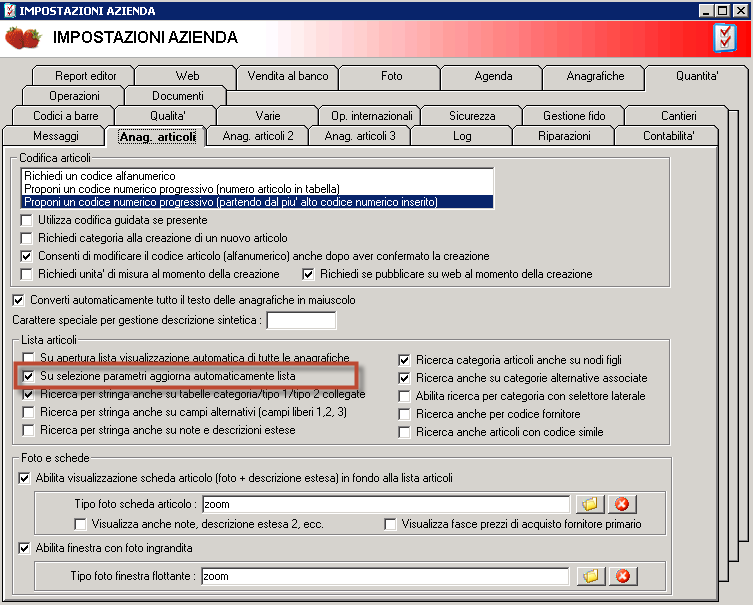Open the Report editor tab
Viewport: 753px width, 605px height.
pos(85,76)
